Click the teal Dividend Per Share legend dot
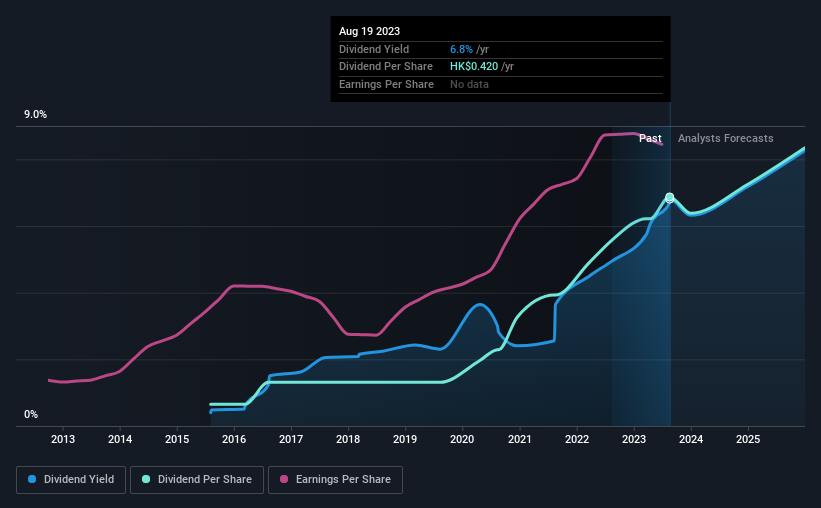 pos(146,479)
